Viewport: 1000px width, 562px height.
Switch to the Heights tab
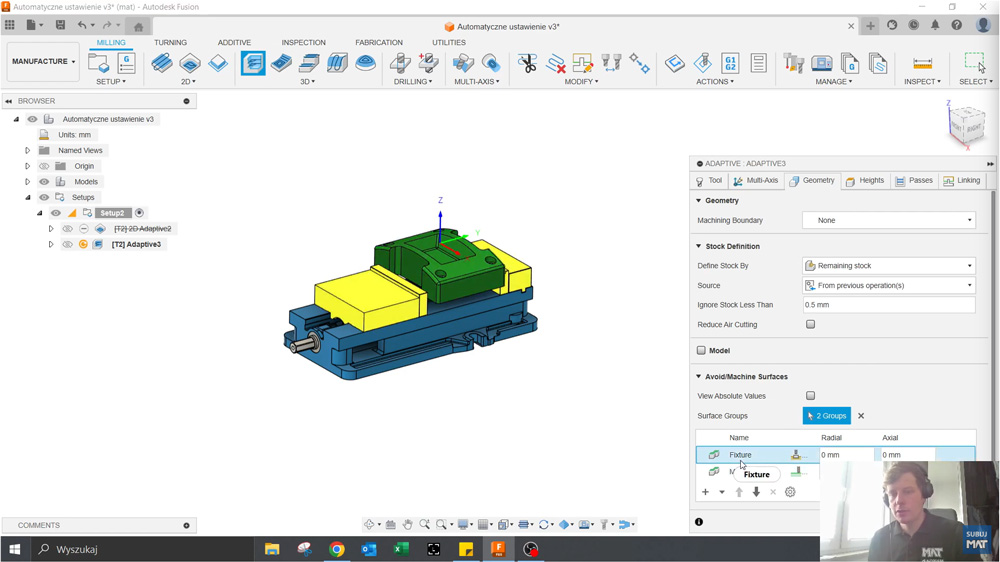(864, 181)
